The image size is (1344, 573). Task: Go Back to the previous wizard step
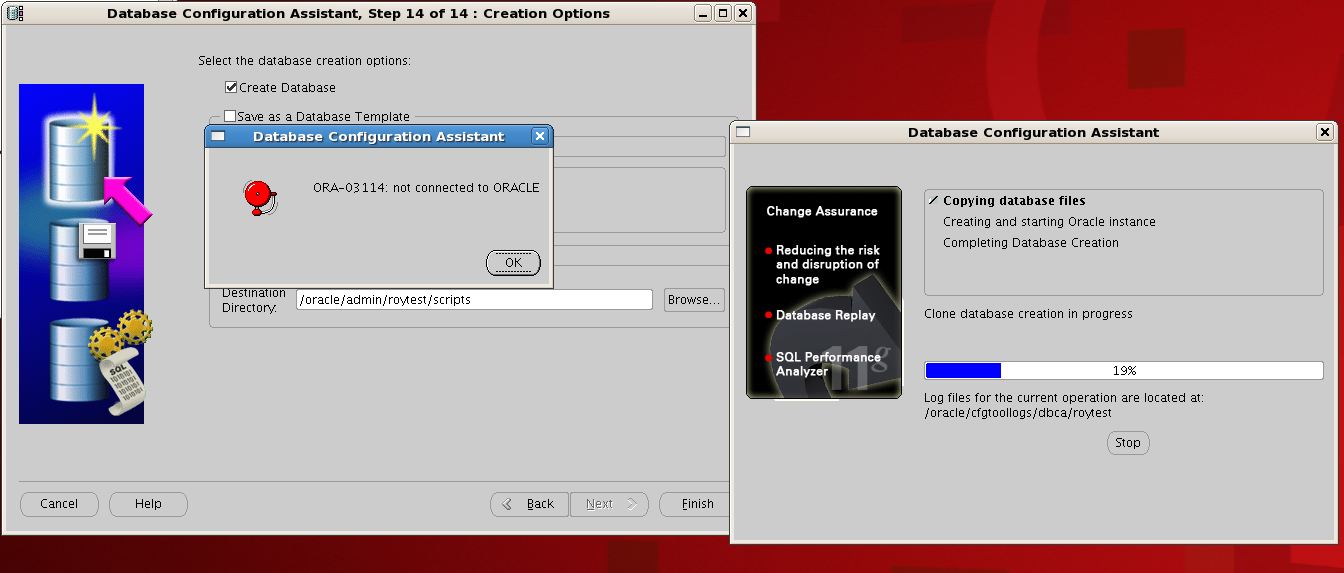click(529, 504)
